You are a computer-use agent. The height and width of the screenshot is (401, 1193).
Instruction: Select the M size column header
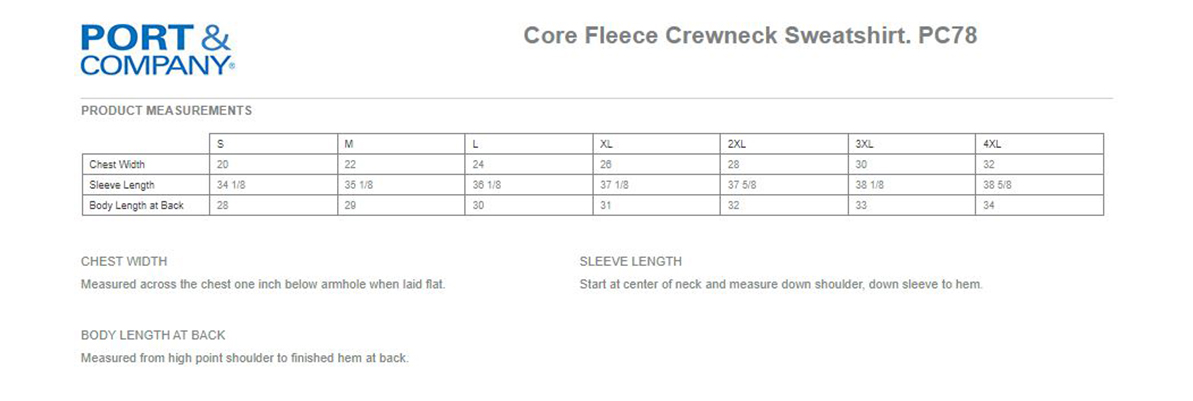point(348,144)
